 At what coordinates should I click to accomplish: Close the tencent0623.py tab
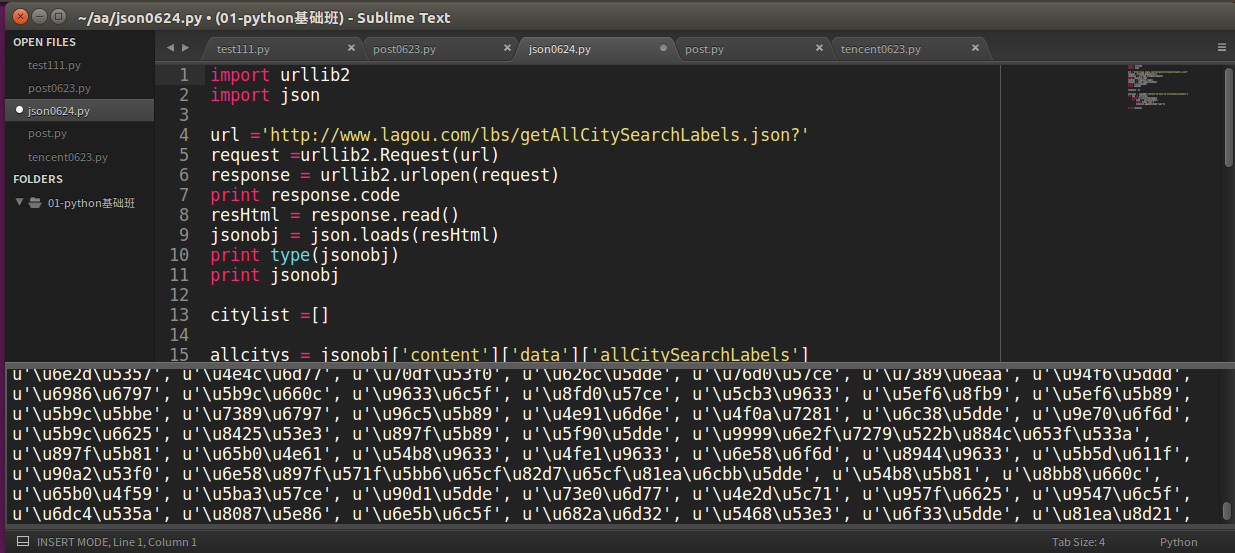tap(975, 48)
